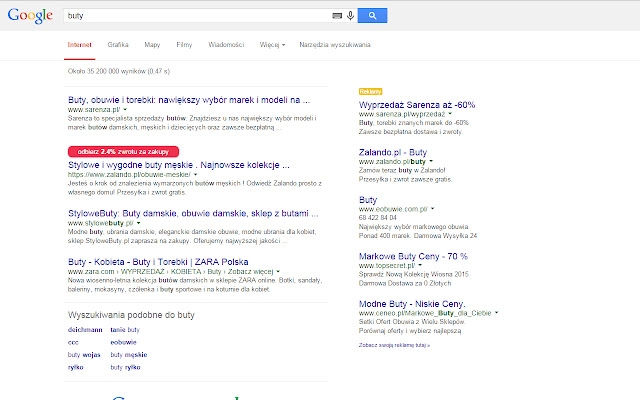640x400 pixels.
Task: Open ad 'Modne Buty - Niskie Ceny.'
Action: pos(412,304)
